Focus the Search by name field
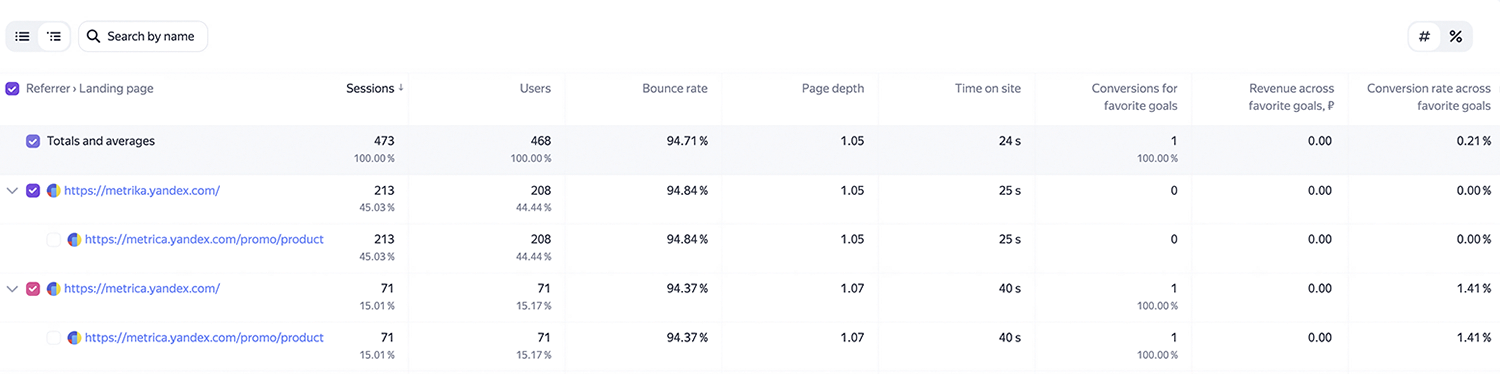Screen dimensions: 1500x374 (x=143, y=37)
